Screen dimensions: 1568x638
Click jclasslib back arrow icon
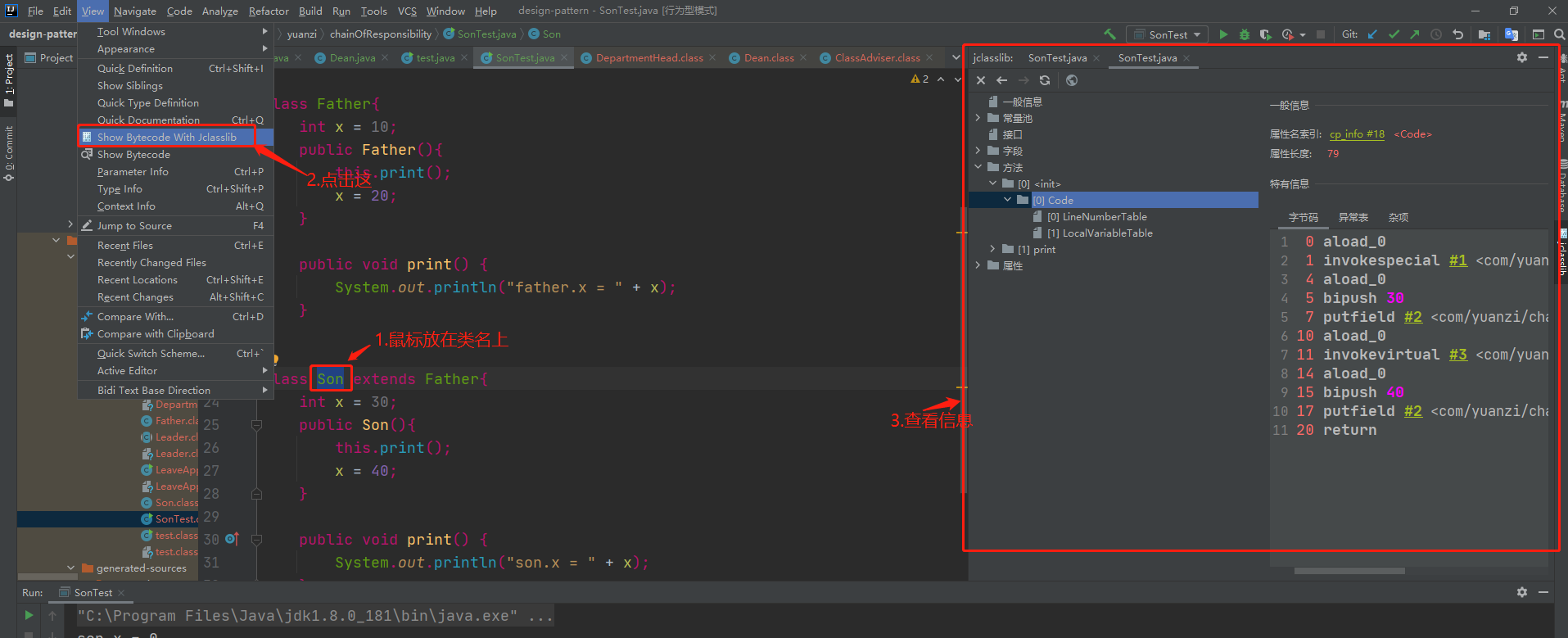pos(1001,80)
